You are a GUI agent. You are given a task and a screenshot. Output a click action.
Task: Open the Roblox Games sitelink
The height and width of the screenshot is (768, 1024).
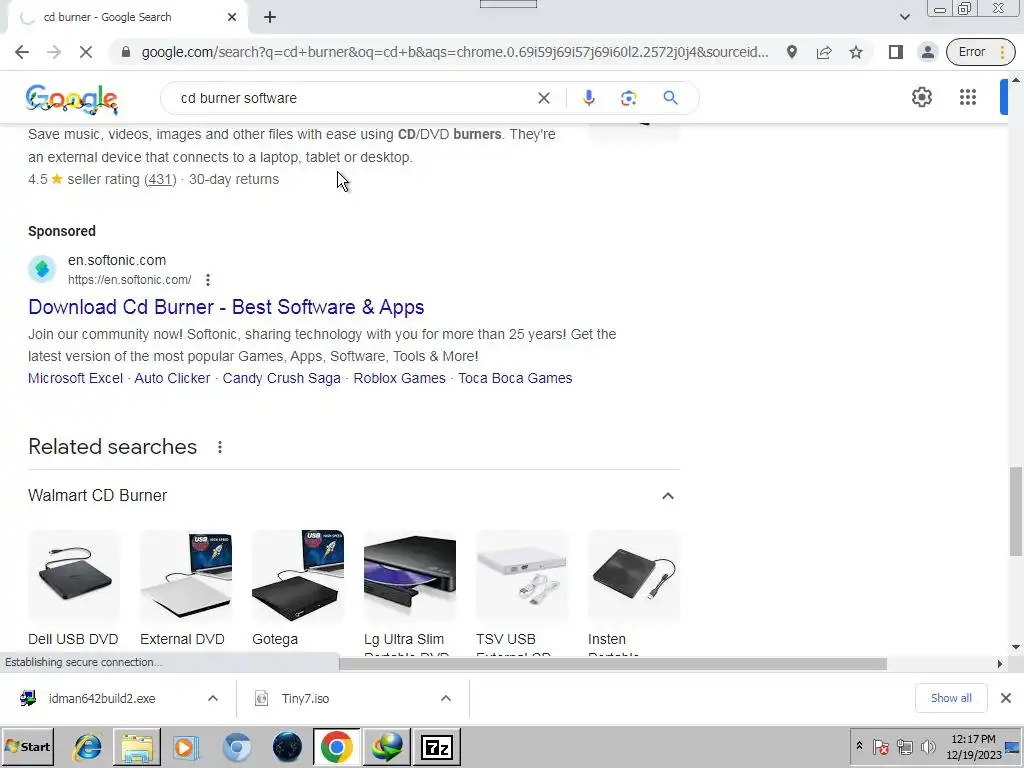point(400,378)
